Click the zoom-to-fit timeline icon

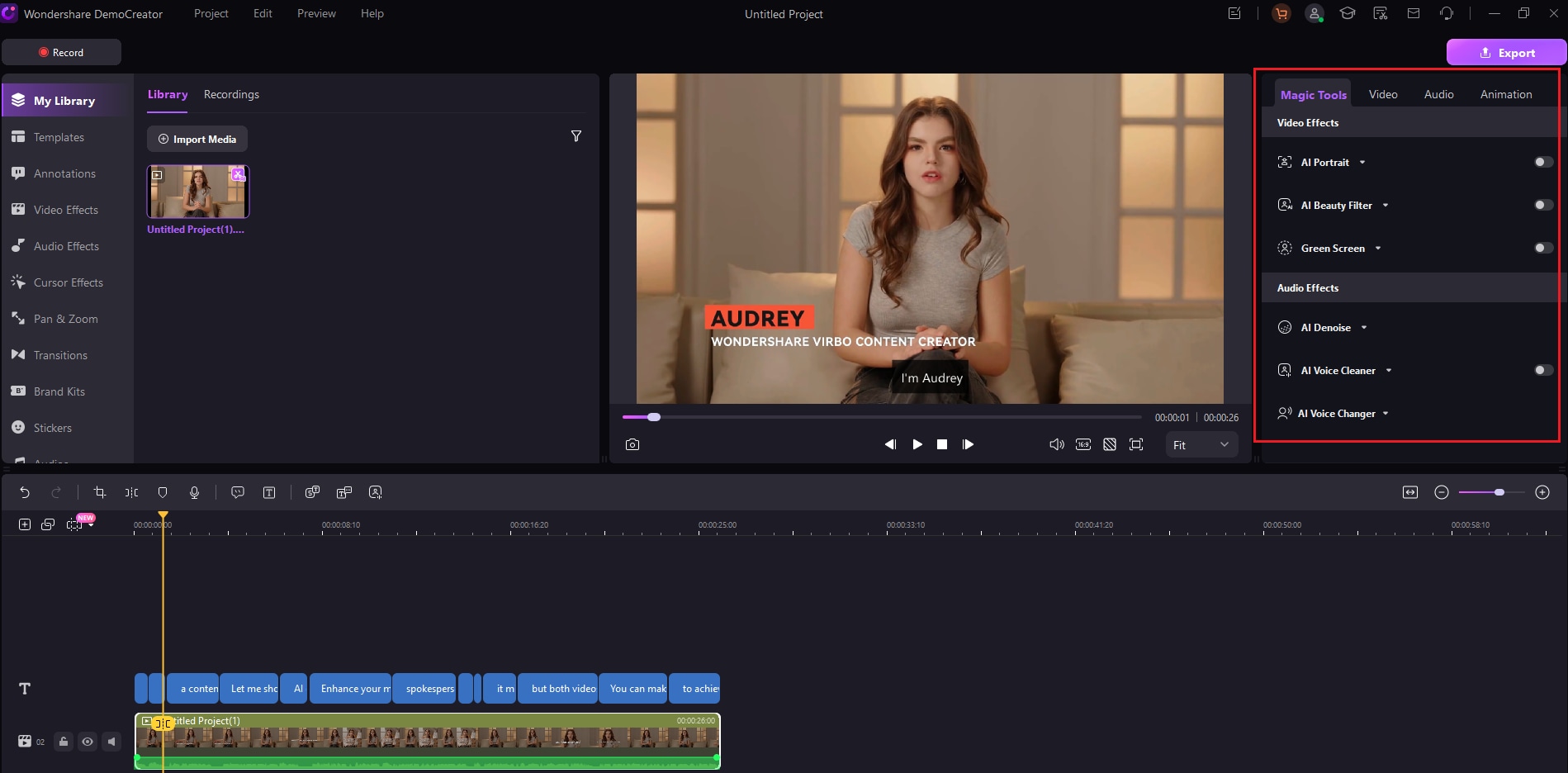[1410, 492]
